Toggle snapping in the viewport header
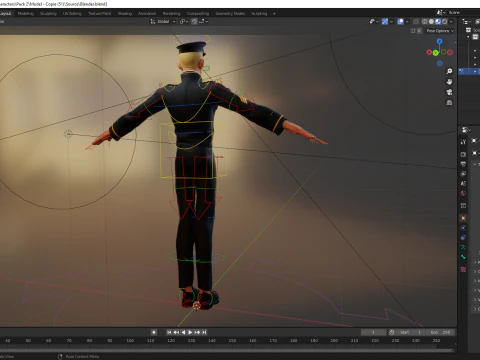 pyautogui.click(x=194, y=21)
